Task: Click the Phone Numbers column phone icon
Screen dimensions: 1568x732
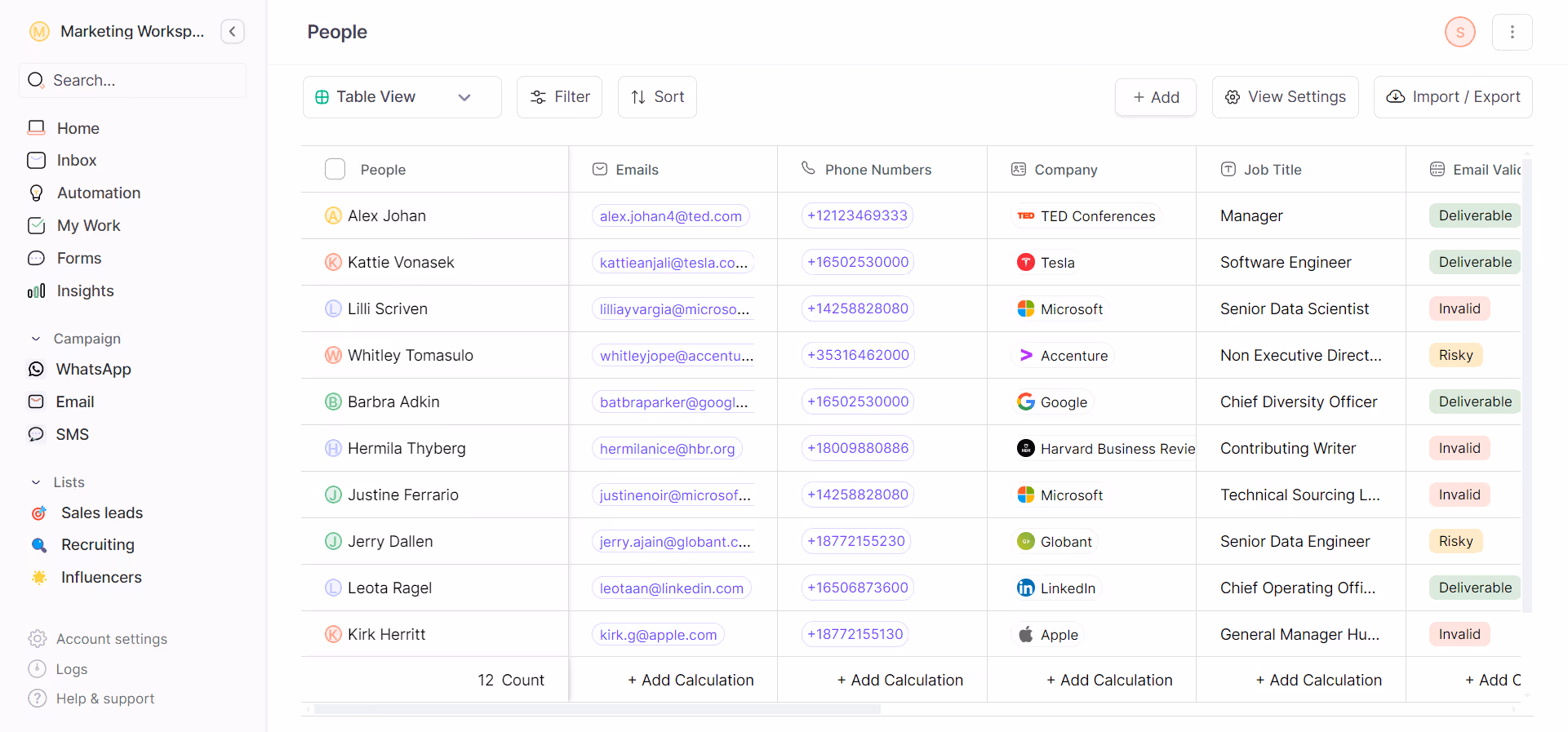Action: pos(808,168)
